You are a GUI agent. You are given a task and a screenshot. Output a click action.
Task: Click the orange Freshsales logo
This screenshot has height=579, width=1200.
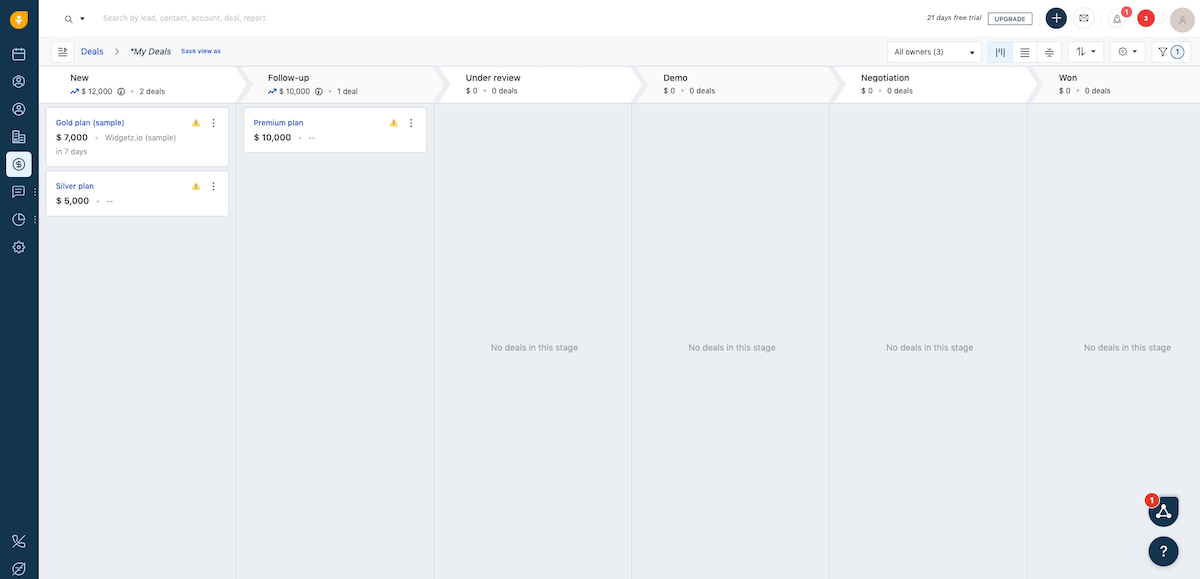pyautogui.click(x=18, y=18)
